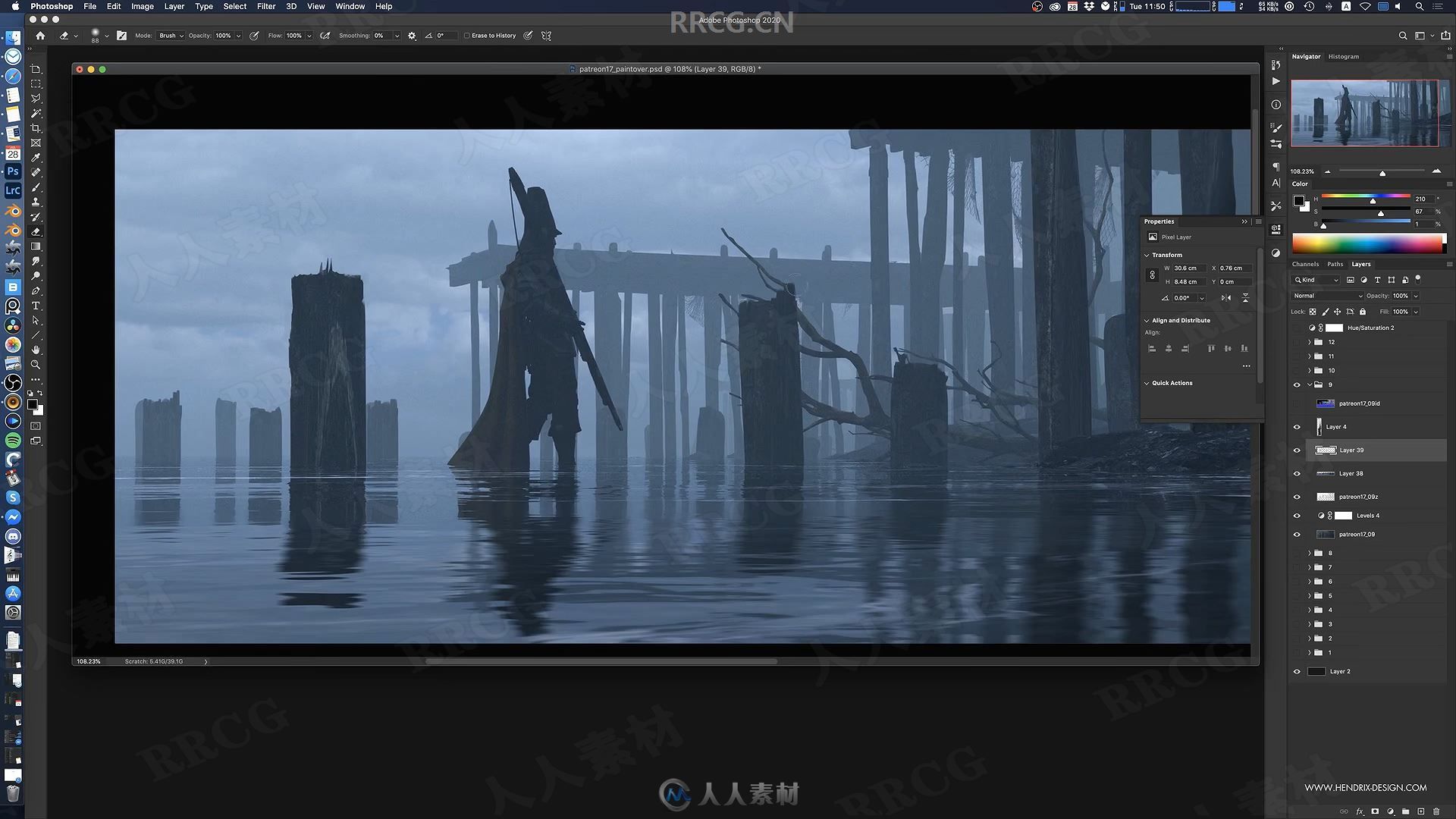The width and height of the screenshot is (1456, 819).
Task: Select the Type tool
Action: 36,306
